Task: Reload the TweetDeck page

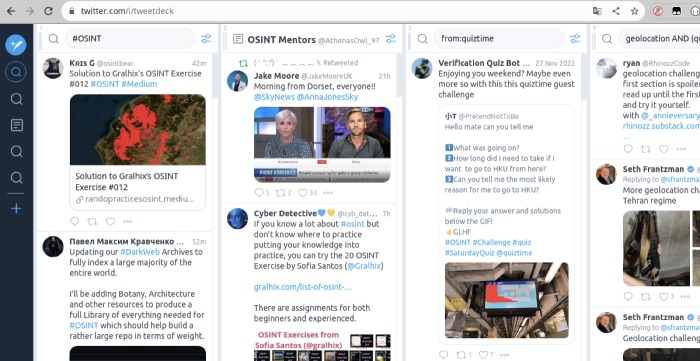Action: coord(48,11)
